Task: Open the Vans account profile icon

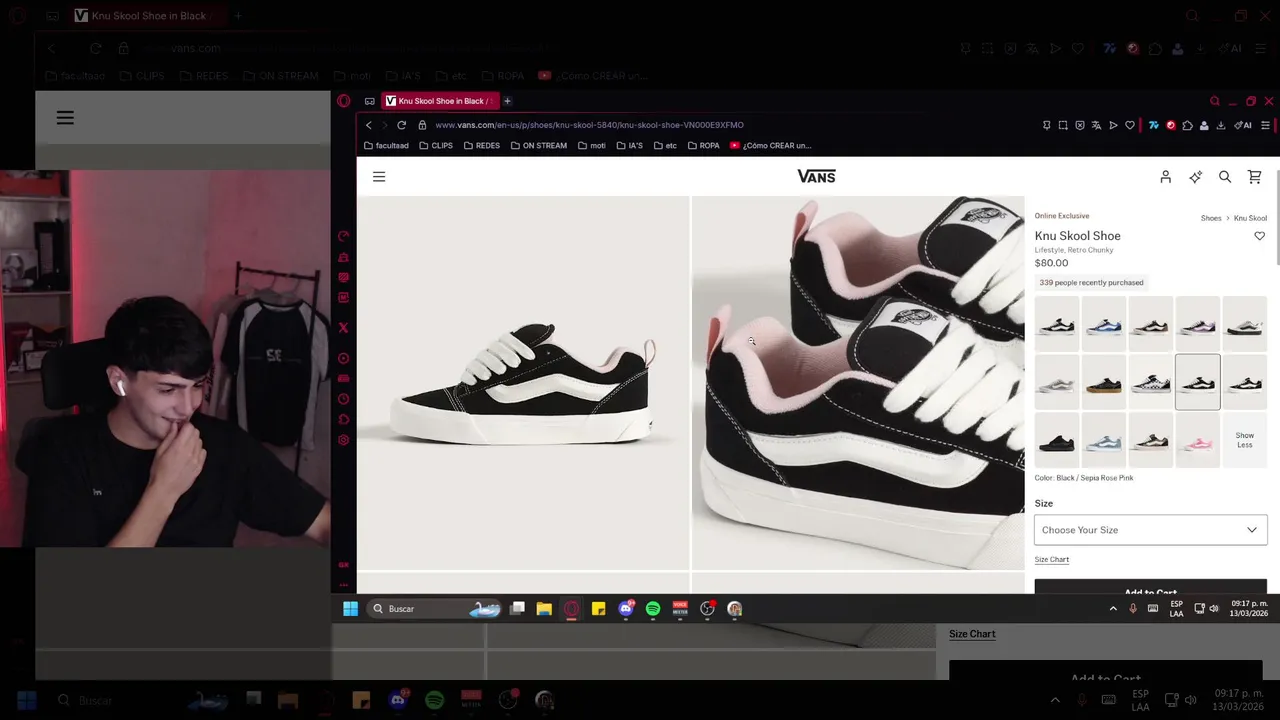Action: point(1165,177)
